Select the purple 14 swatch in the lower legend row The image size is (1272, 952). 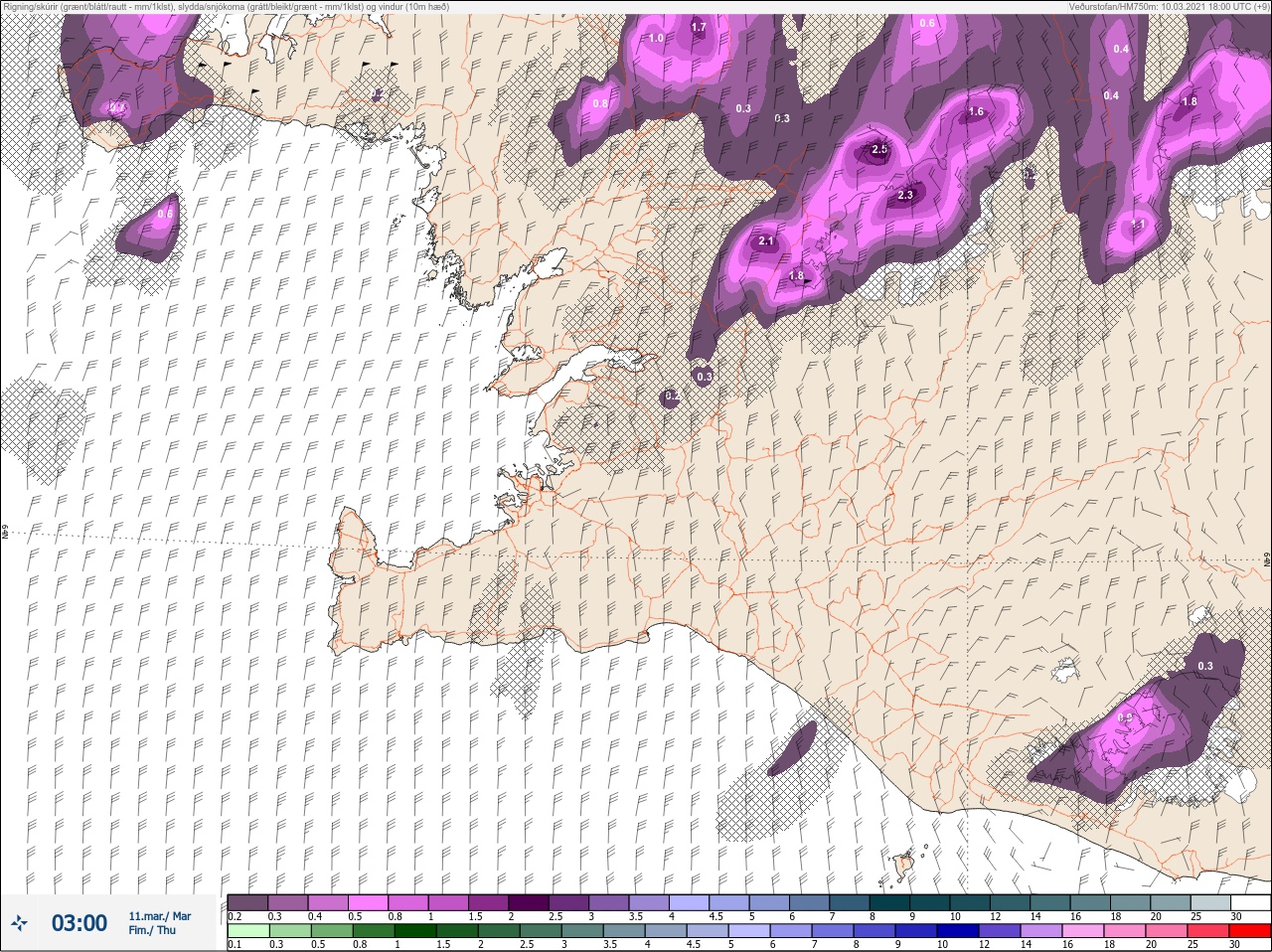click(1040, 931)
